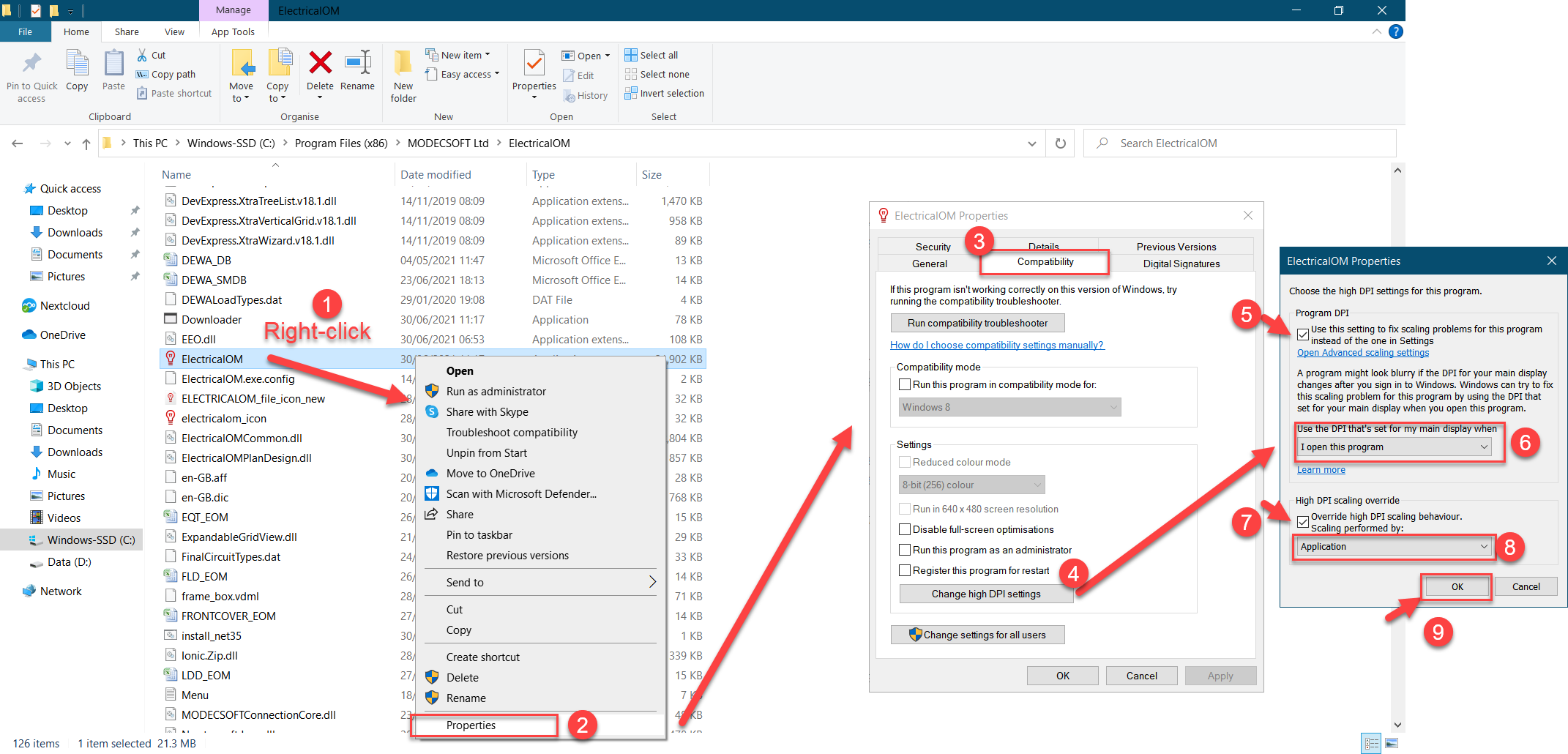Click the Up one level arrow

pyautogui.click(x=86, y=143)
